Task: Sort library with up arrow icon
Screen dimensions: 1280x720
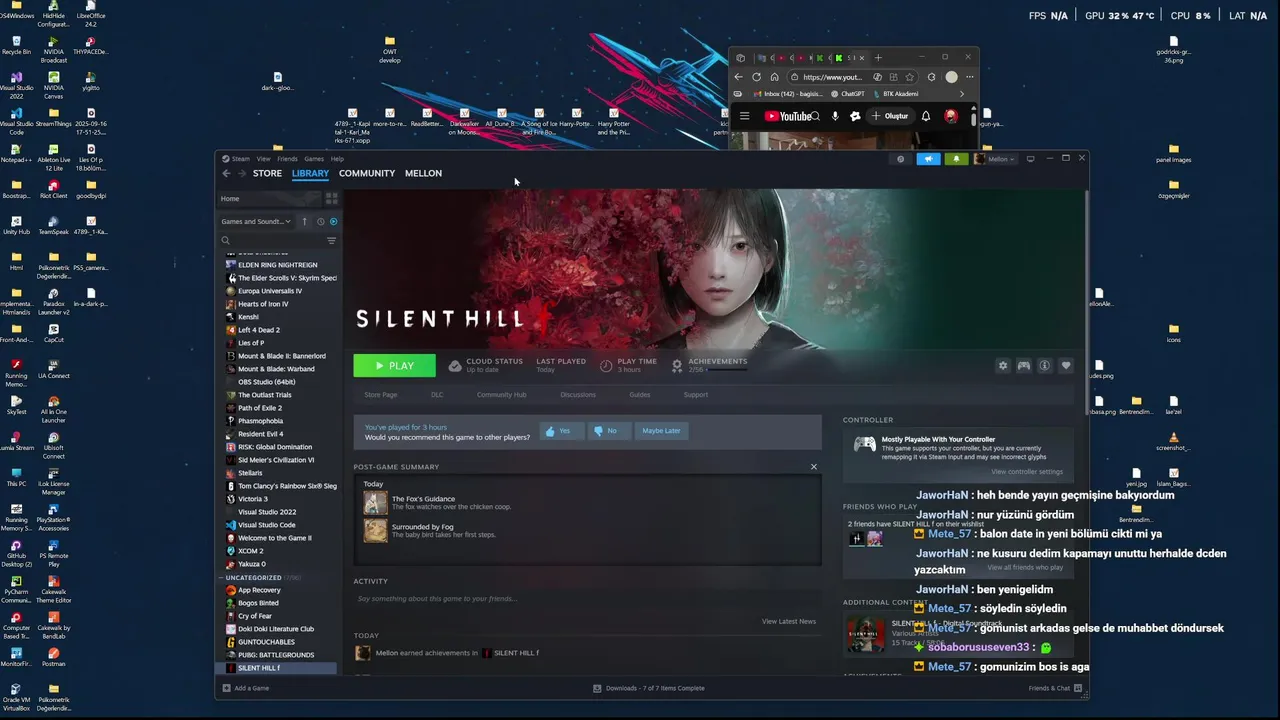Action: pos(305,221)
